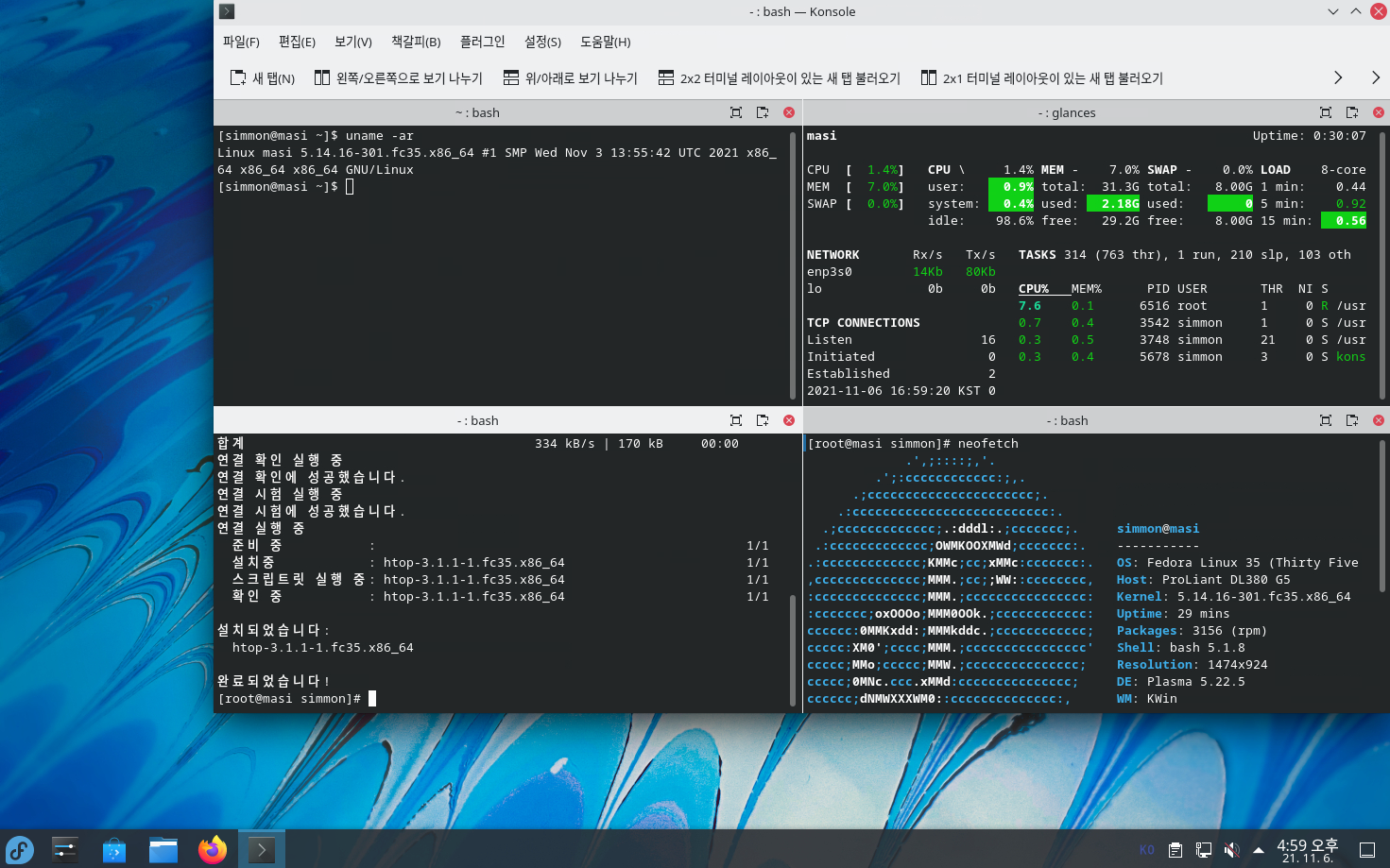Open the 플러그인 menu

[x=483, y=42]
